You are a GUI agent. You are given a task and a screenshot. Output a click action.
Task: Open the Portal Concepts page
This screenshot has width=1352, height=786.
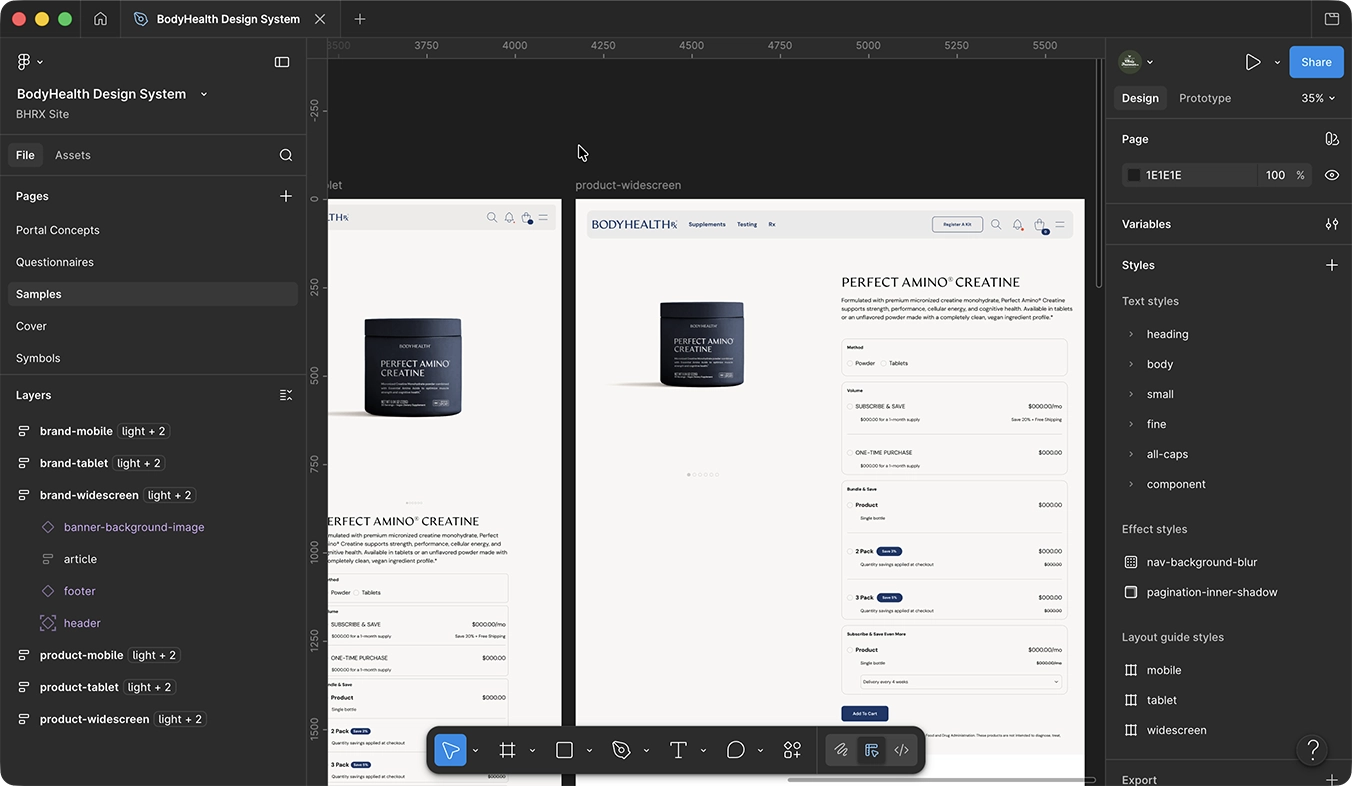[x=153, y=230]
